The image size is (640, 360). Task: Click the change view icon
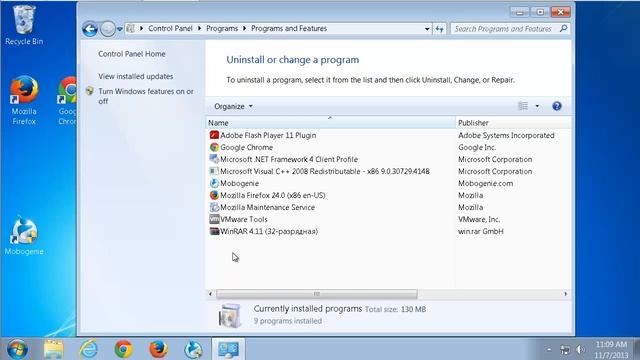pyautogui.click(x=523, y=106)
